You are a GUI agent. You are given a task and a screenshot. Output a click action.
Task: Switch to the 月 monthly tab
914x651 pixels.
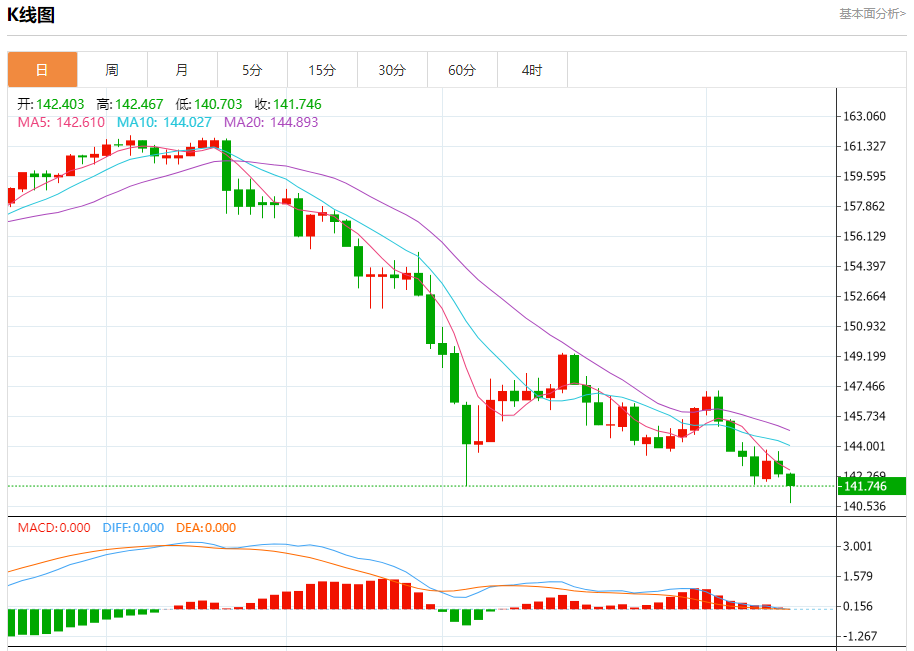point(182,70)
